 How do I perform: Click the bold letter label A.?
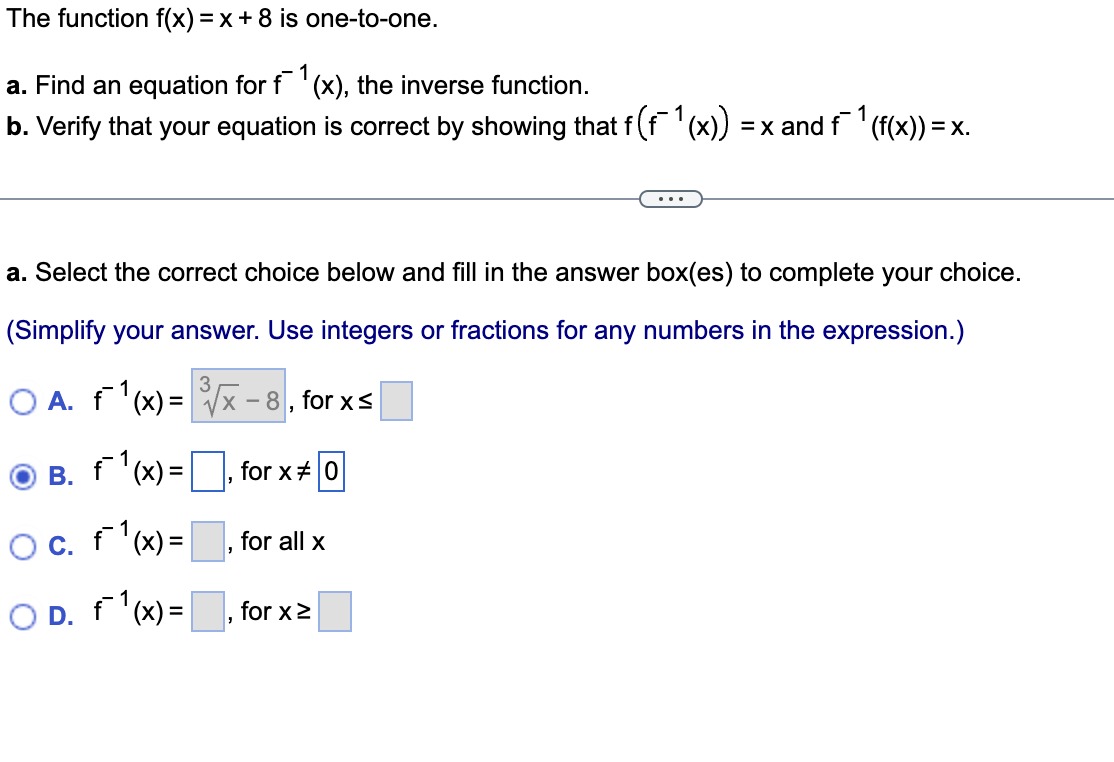[x=60, y=402]
